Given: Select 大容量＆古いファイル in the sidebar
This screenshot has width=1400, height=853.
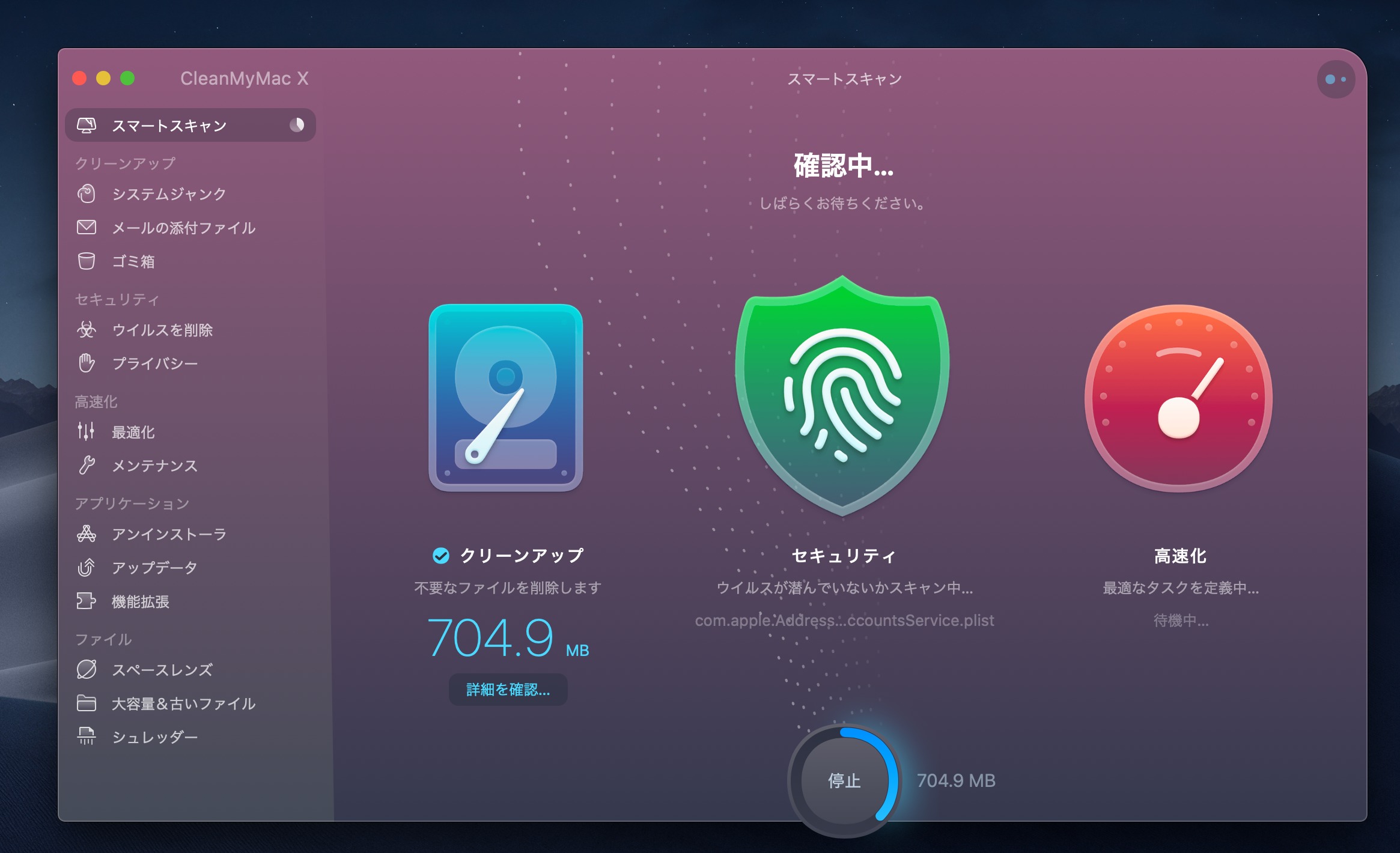Looking at the screenshot, I should click(190, 703).
